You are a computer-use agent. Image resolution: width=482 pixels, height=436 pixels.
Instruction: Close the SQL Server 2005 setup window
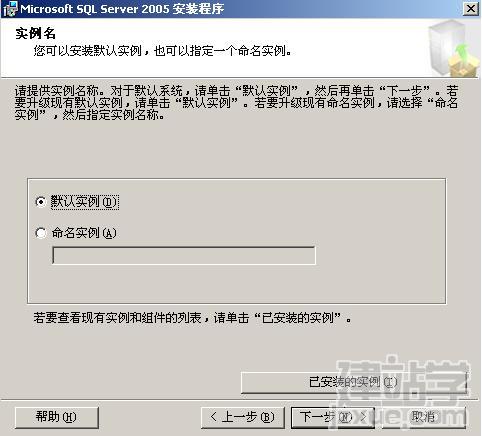tap(471, 9)
